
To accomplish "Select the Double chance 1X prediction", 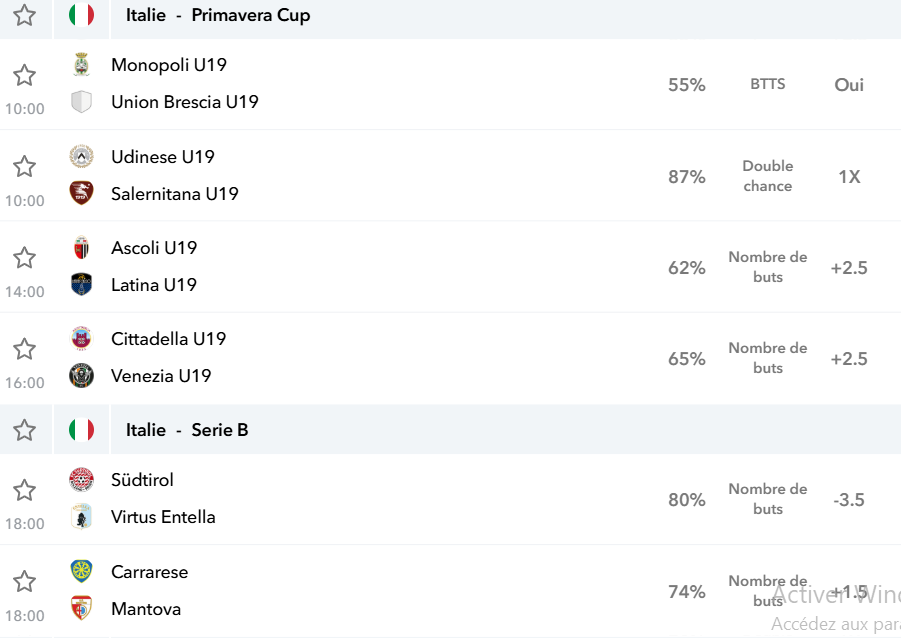I will (x=849, y=176).
